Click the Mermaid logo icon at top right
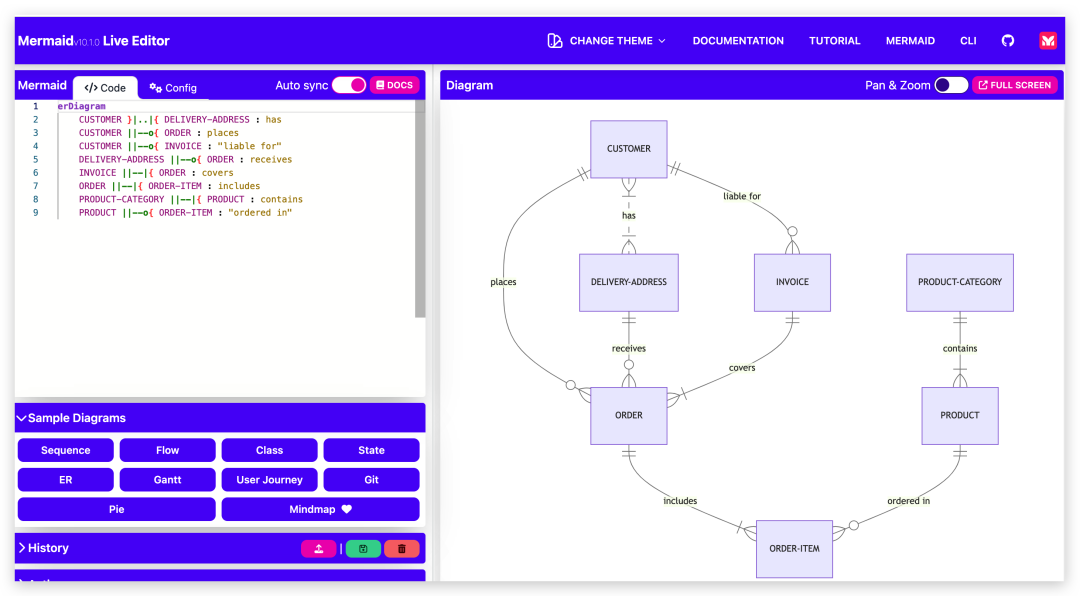Screen dimensions: 1080x596 click(x=1048, y=40)
